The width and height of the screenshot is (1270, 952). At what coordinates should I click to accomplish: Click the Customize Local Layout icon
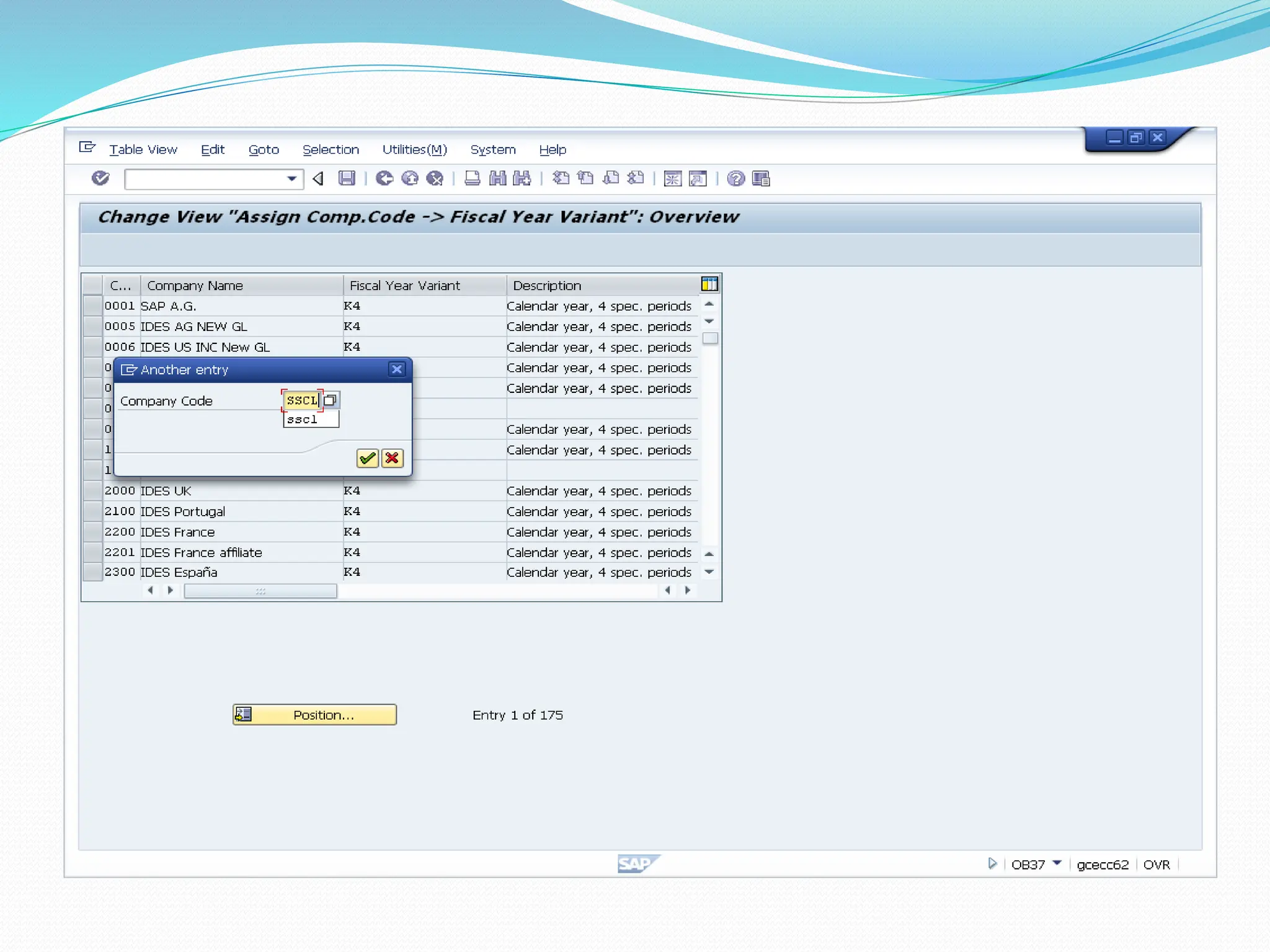coord(761,178)
